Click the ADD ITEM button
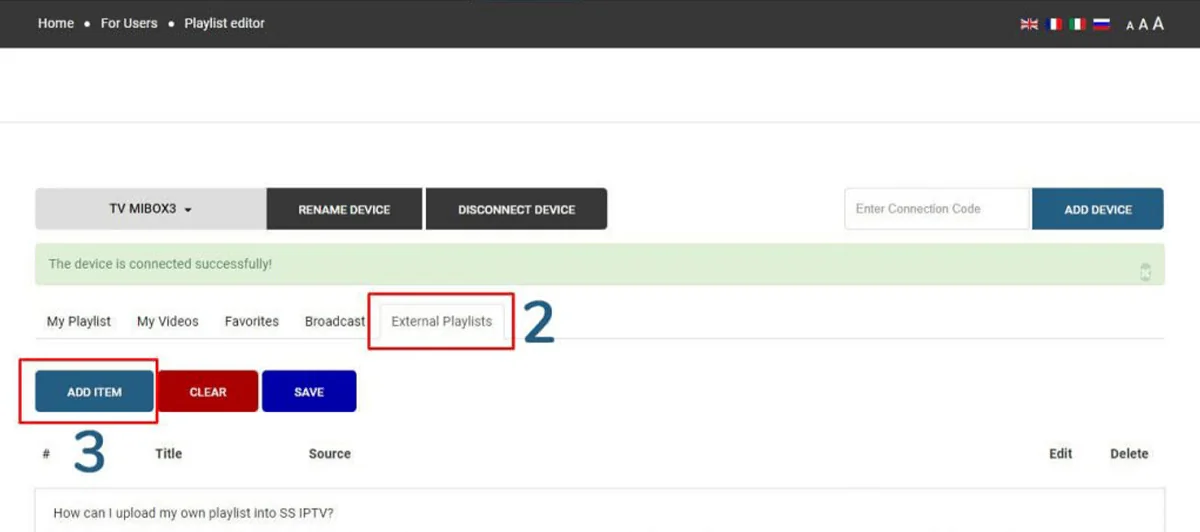The image size is (1200, 532). point(94,392)
